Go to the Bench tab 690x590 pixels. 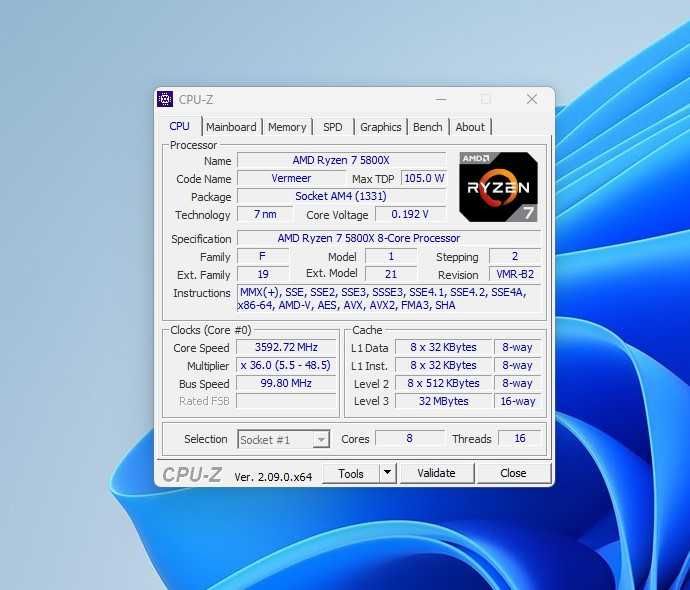[427, 127]
